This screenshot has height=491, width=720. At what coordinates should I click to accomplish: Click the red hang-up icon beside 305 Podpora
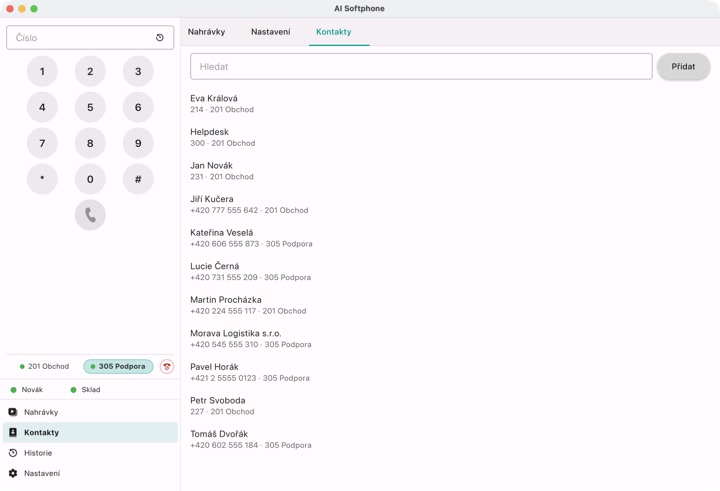click(x=167, y=367)
